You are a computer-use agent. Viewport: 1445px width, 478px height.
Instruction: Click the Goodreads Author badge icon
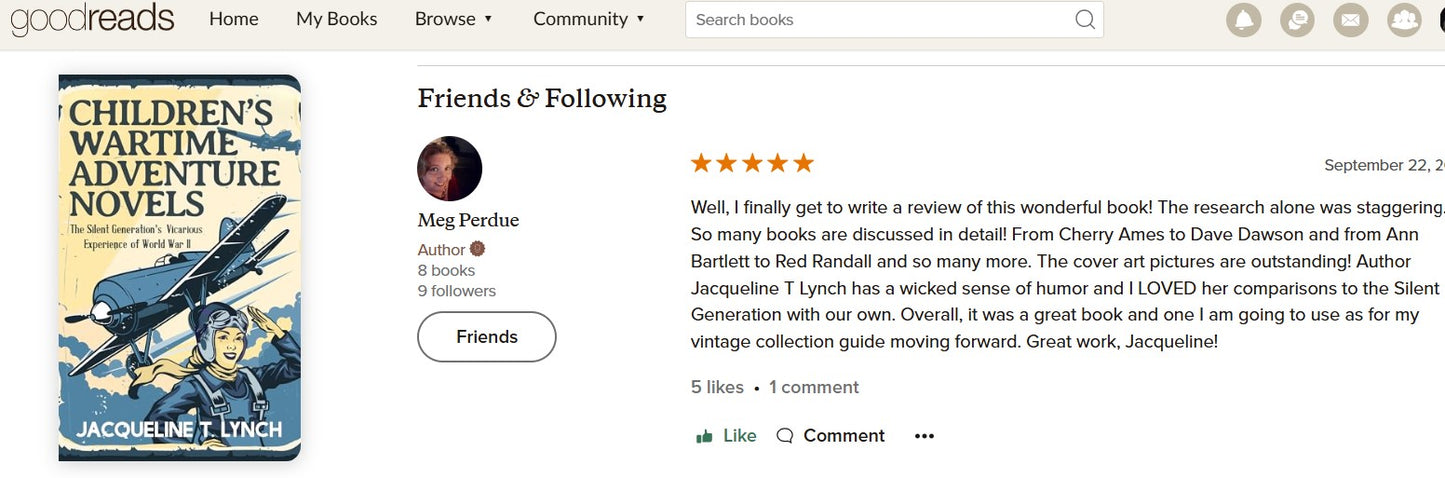(478, 249)
